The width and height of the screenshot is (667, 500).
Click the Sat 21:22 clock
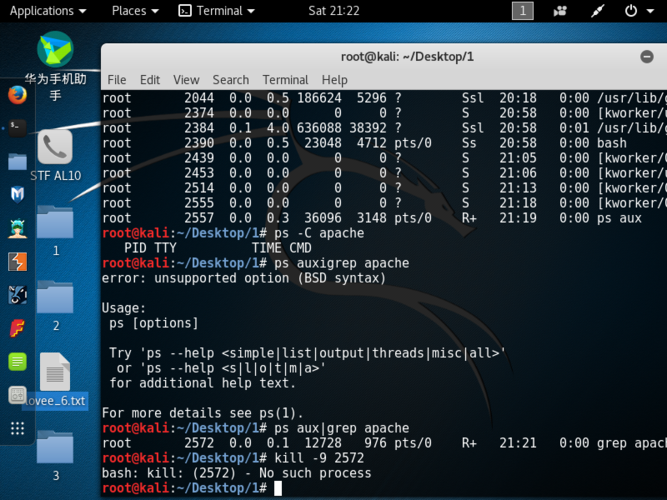[336, 11]
